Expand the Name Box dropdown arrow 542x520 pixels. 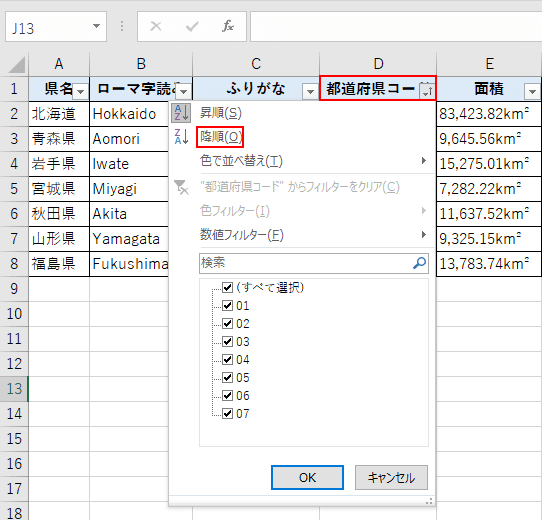[x=96, y=26]
